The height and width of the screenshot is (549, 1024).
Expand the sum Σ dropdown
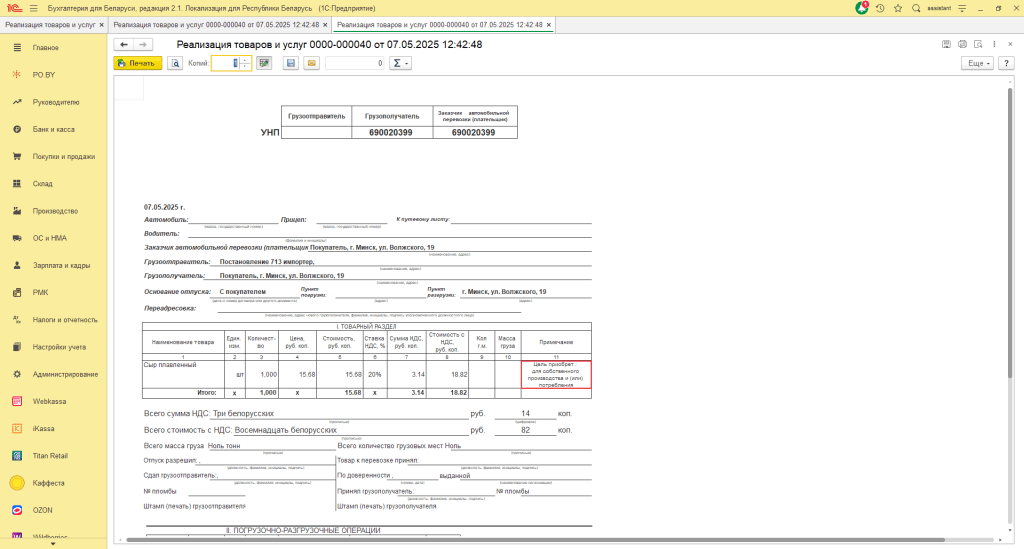(x=400, y=63)
